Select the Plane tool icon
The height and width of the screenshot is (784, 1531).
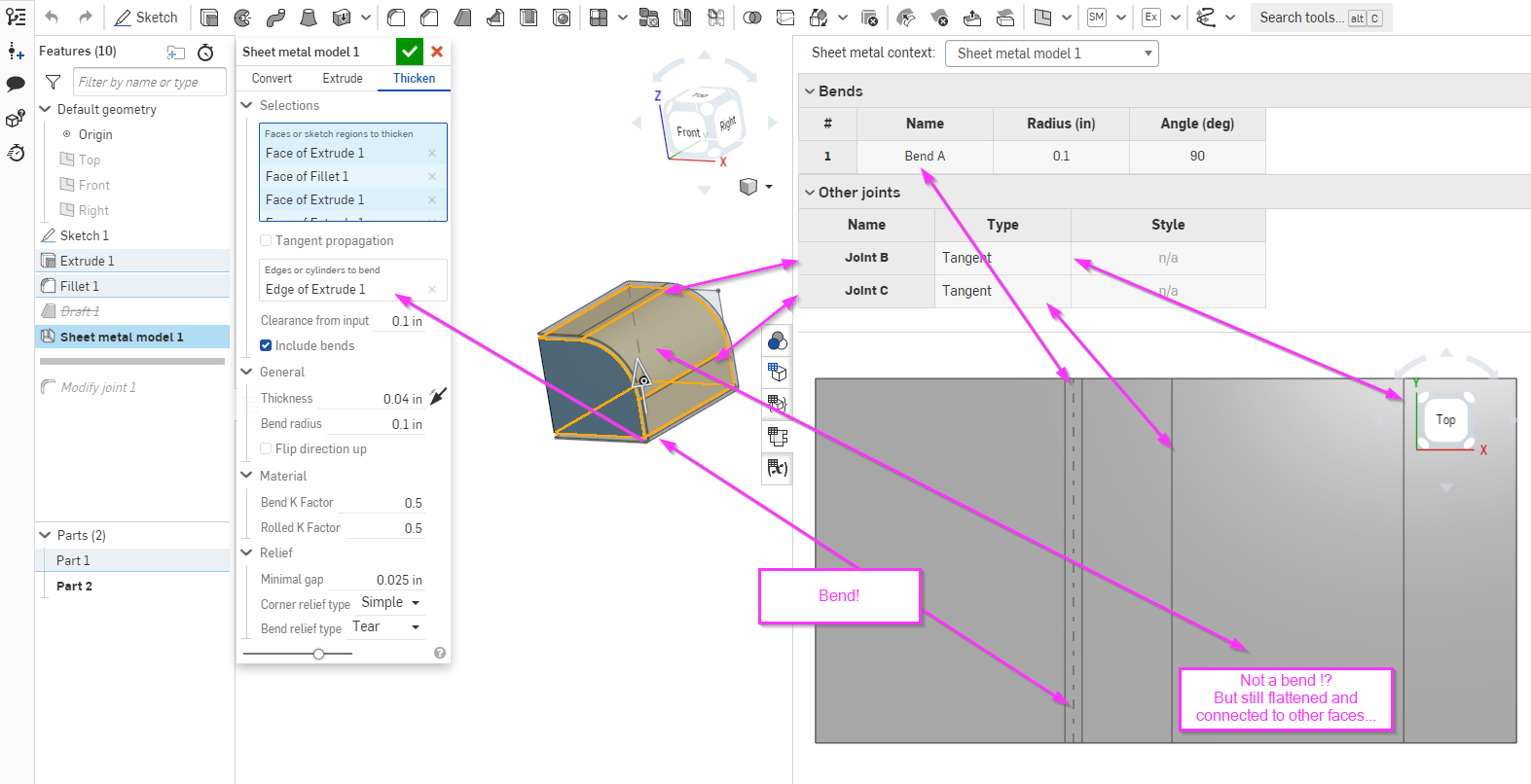[1042, 18]
